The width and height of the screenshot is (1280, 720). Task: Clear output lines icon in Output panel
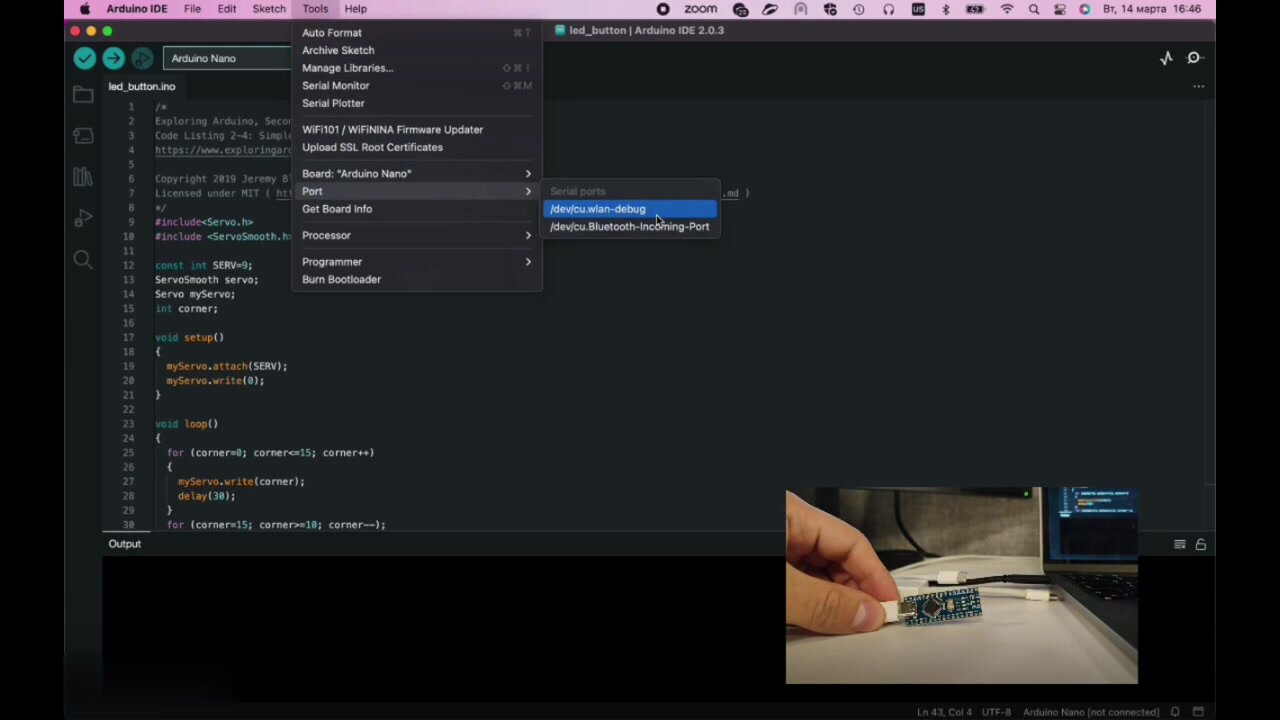pyautogui.click(x=1180, y=544)
